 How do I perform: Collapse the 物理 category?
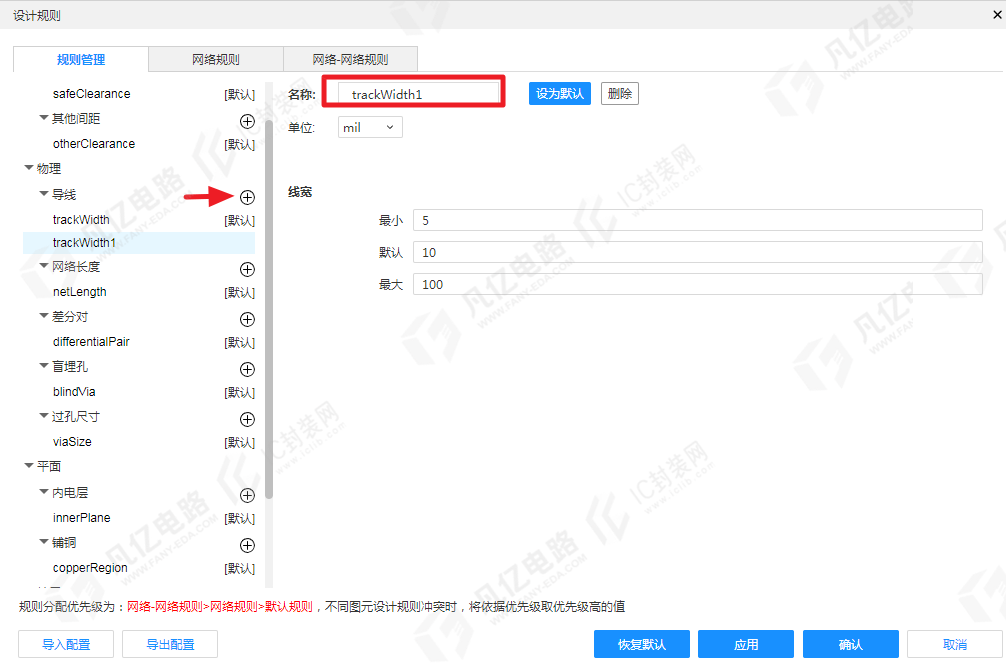tap(29, 168)
